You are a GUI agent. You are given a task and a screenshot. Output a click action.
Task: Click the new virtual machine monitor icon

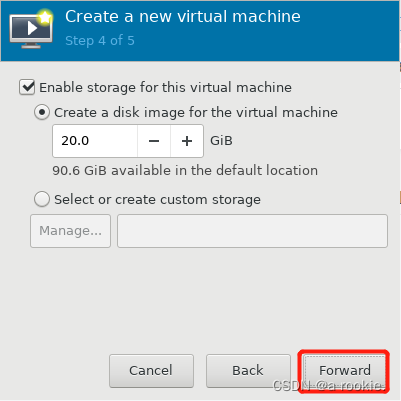31,30
